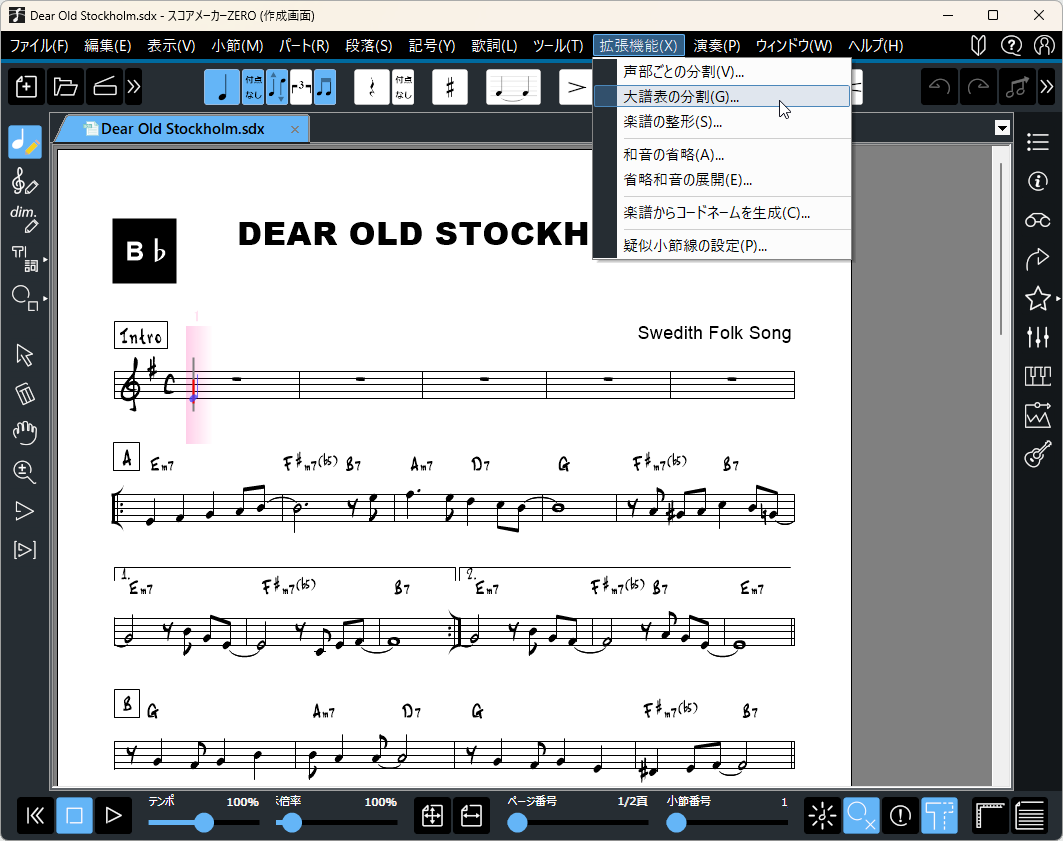Open the 小節(M) menu
Screen dimensions: 1063x841
[237, 45]
